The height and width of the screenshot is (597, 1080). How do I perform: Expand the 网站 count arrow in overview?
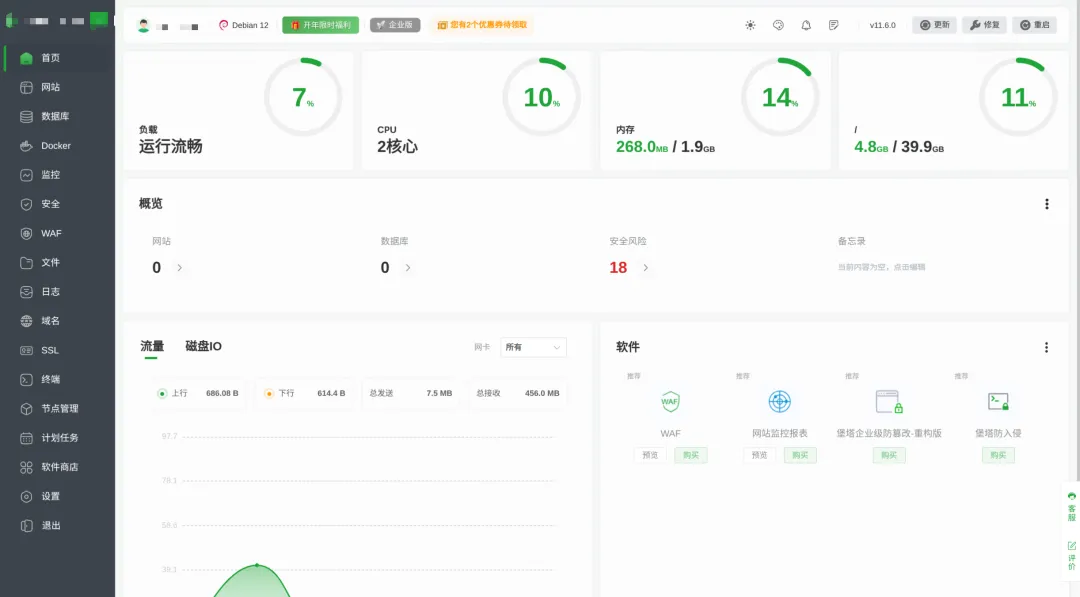[x=180, y=268]
